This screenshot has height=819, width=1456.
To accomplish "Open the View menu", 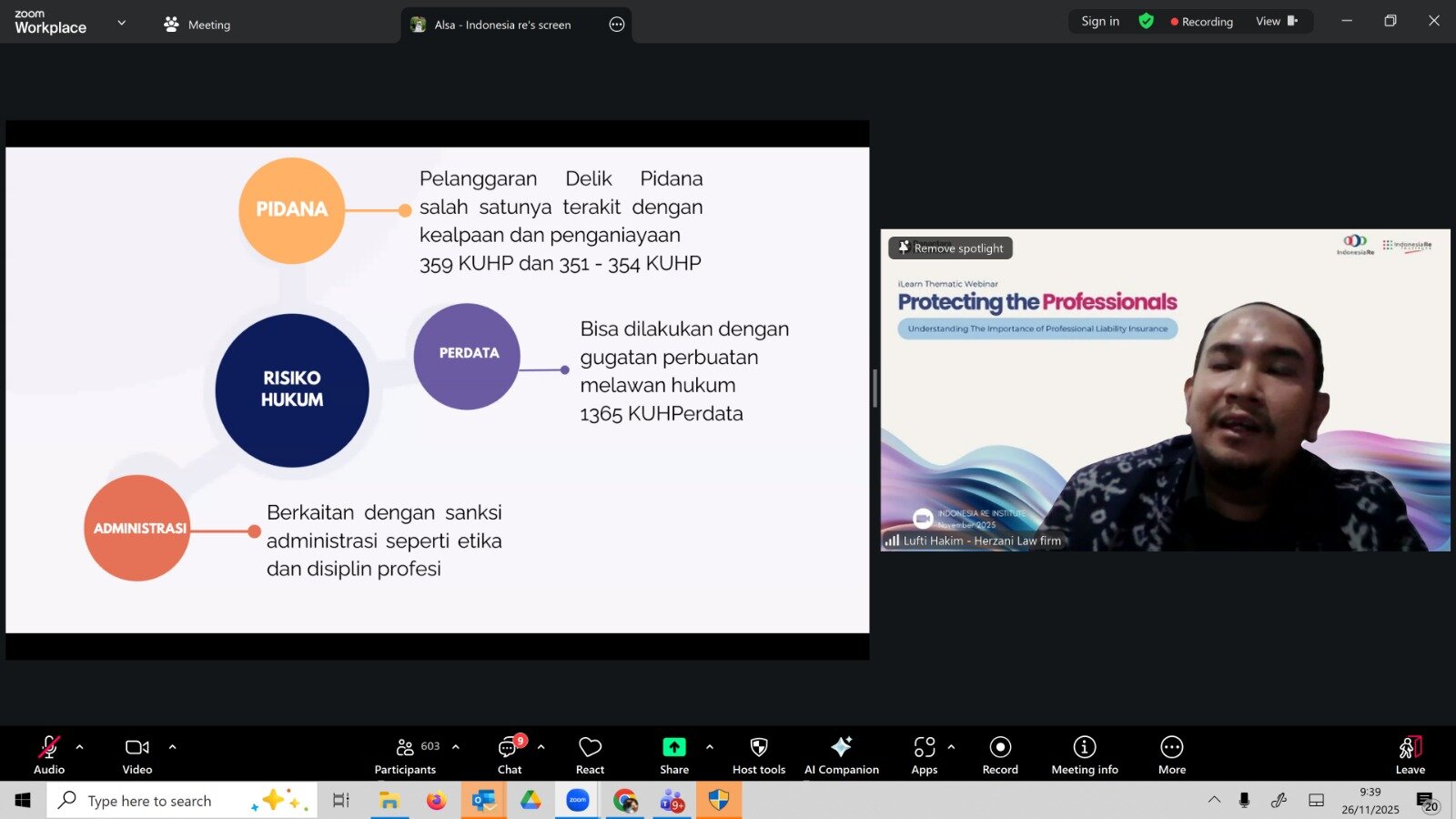I will click(1276, 21).
